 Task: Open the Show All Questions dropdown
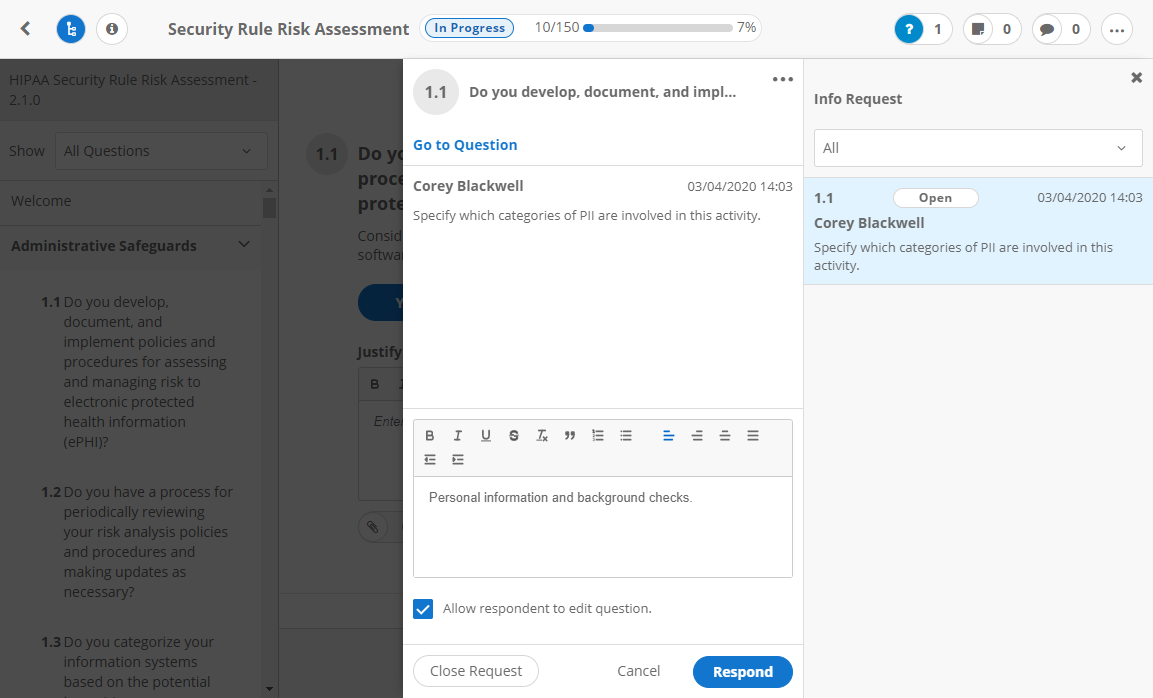(160, 150)
